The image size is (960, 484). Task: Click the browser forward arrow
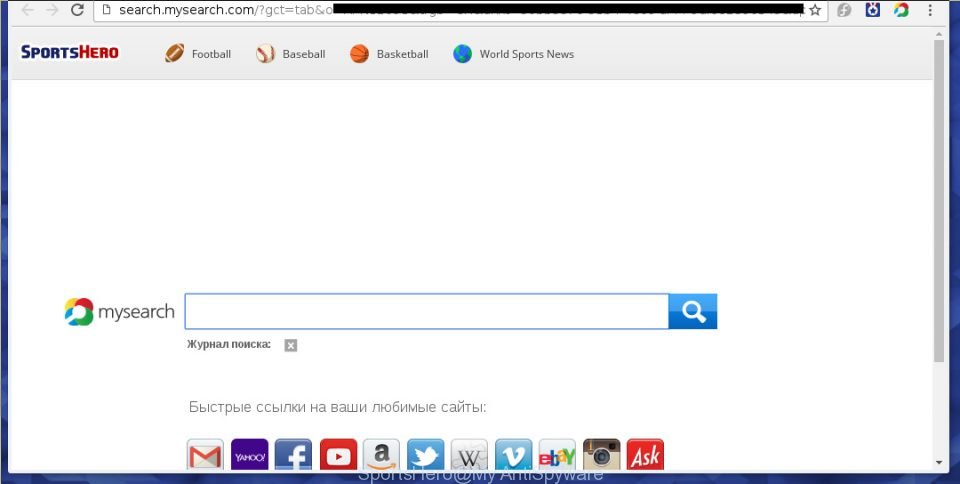[x=53, y=10]
